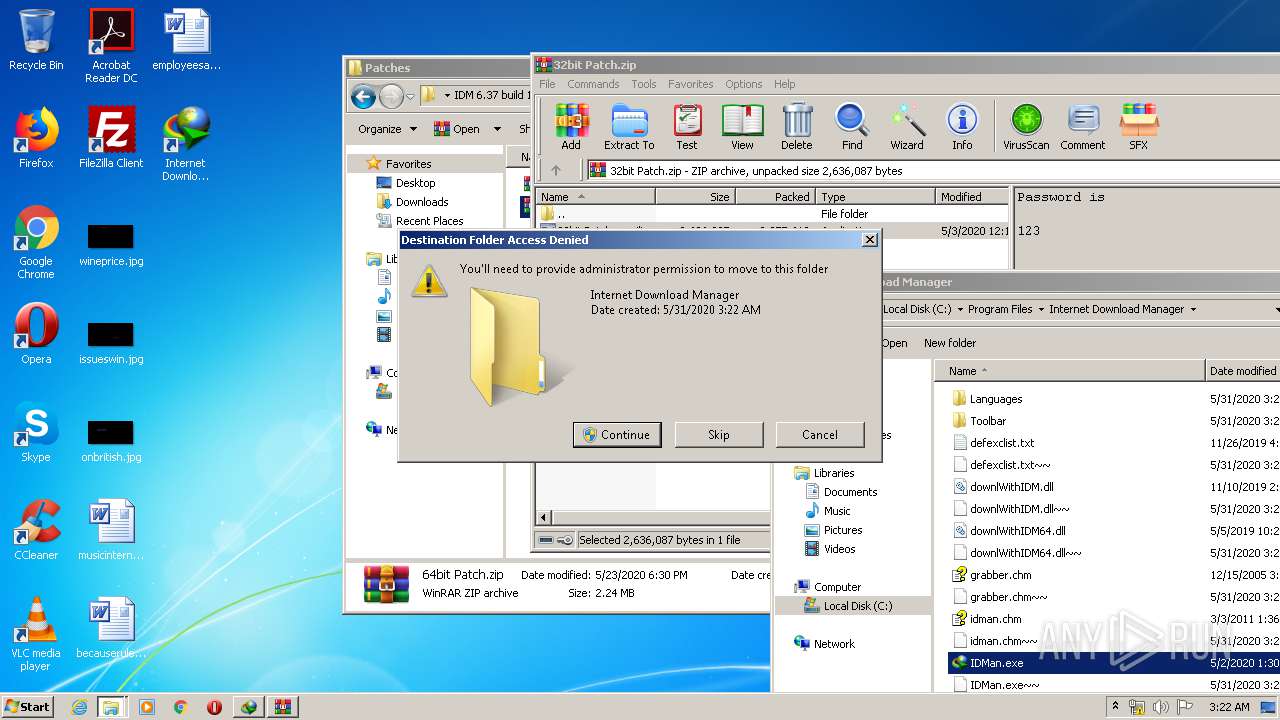Click the WinRAR horizontal scrollbar left arrow
The width and height of the screenshot is (1280, 720).
coord(545,517)
